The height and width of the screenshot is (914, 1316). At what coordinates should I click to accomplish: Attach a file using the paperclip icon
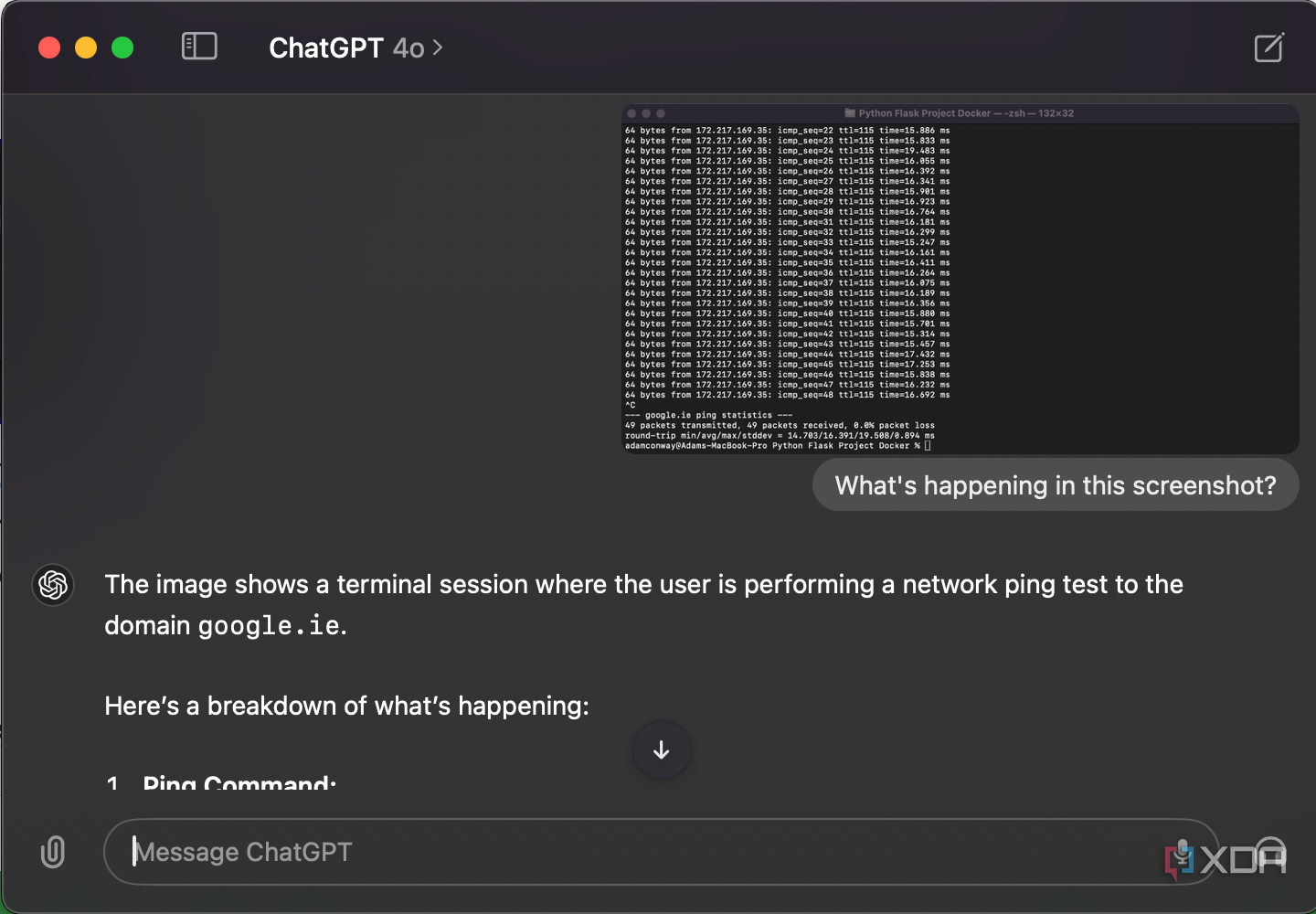(52, 852)
